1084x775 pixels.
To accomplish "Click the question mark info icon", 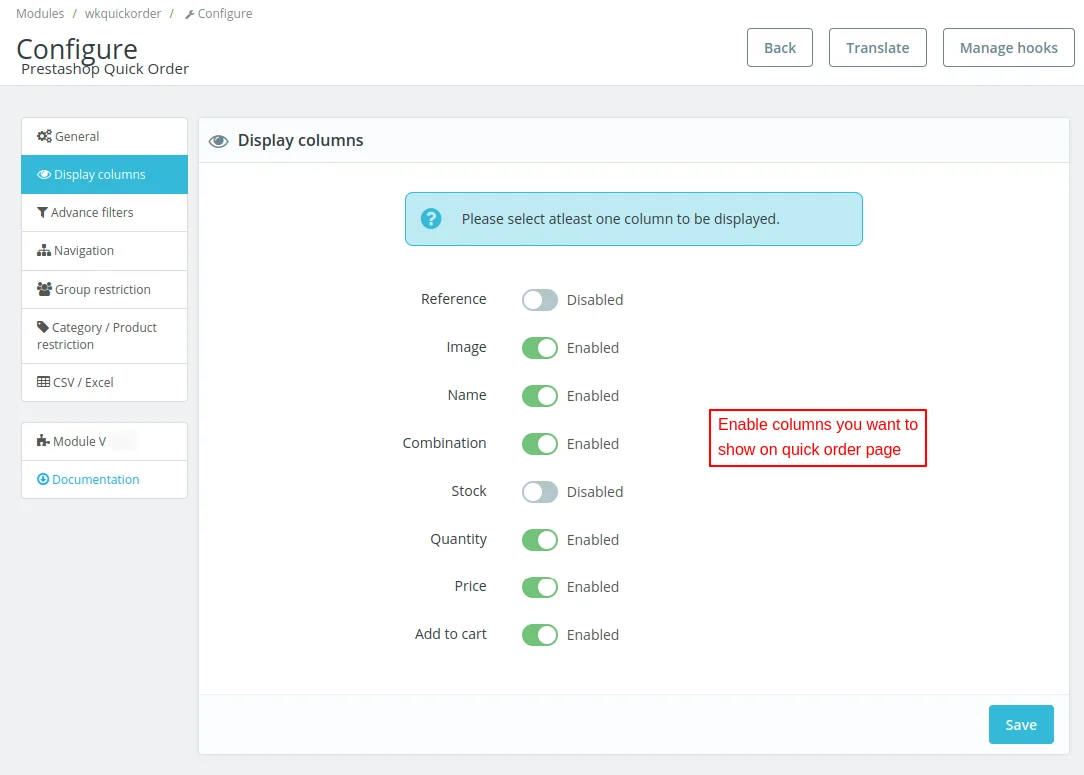I will click(431, 219).
